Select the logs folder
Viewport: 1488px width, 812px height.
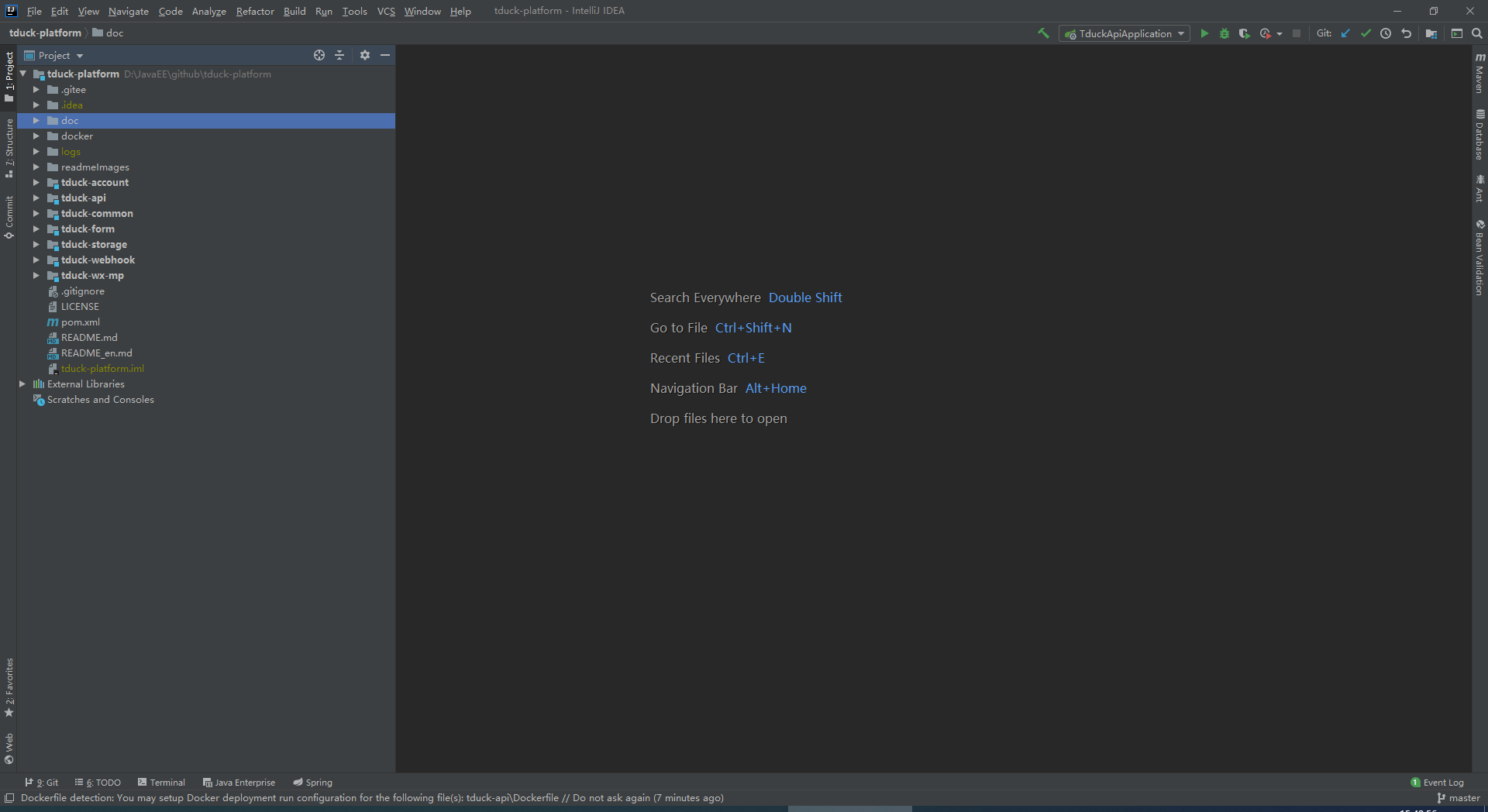(71, 151)
